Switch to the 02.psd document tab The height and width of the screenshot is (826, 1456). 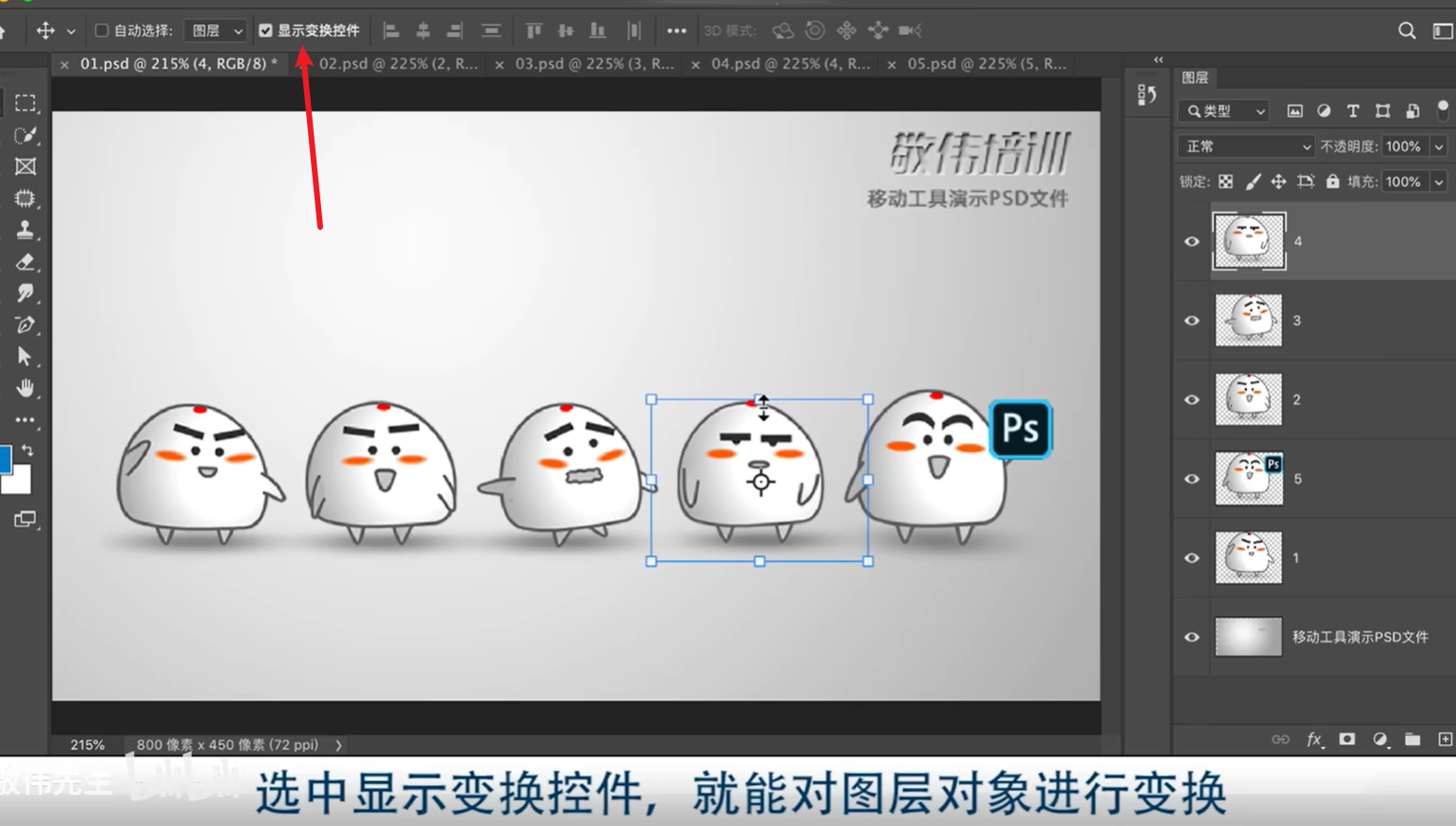point(398,64)
